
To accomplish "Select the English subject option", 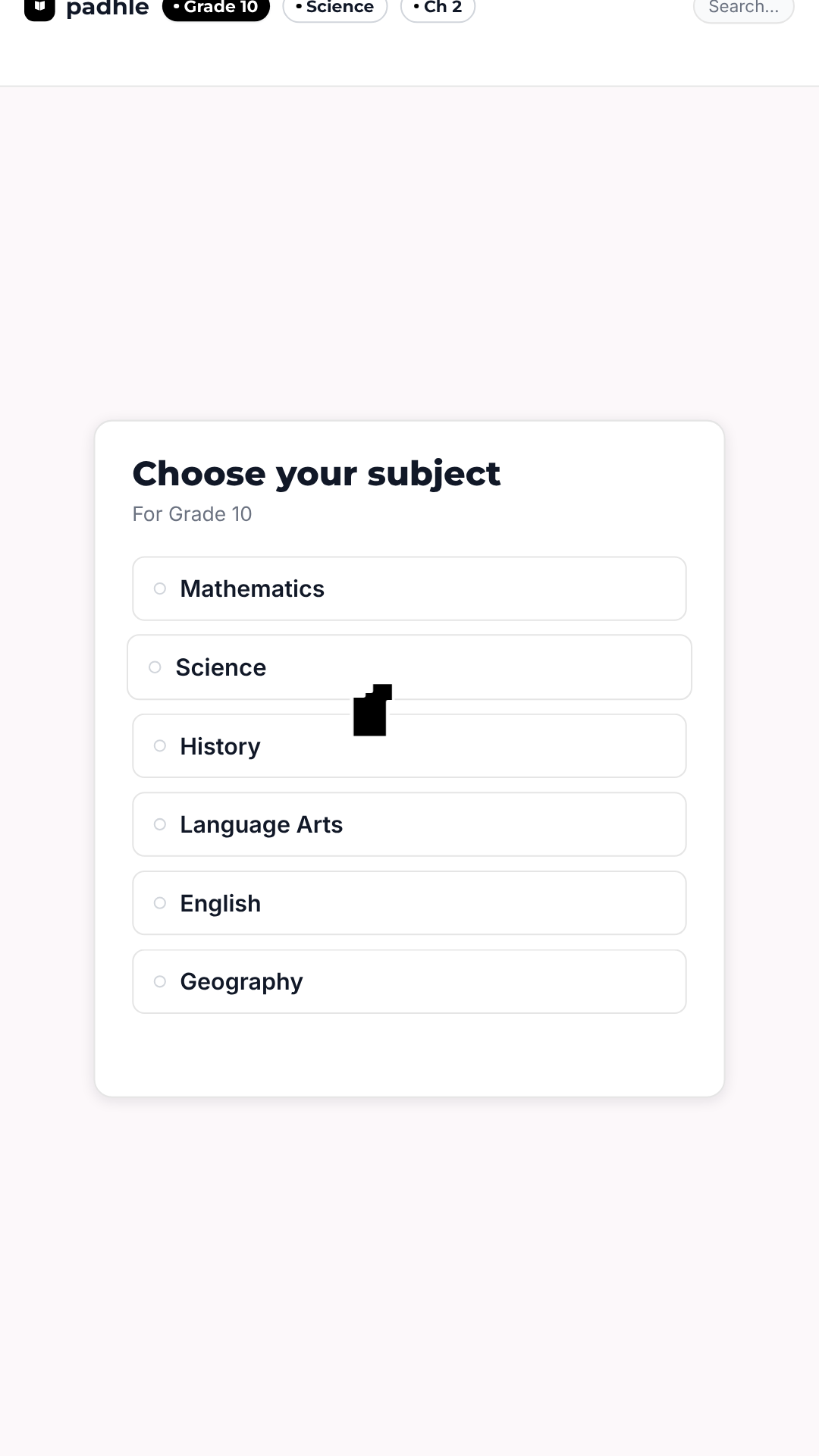I will (409, 903).
